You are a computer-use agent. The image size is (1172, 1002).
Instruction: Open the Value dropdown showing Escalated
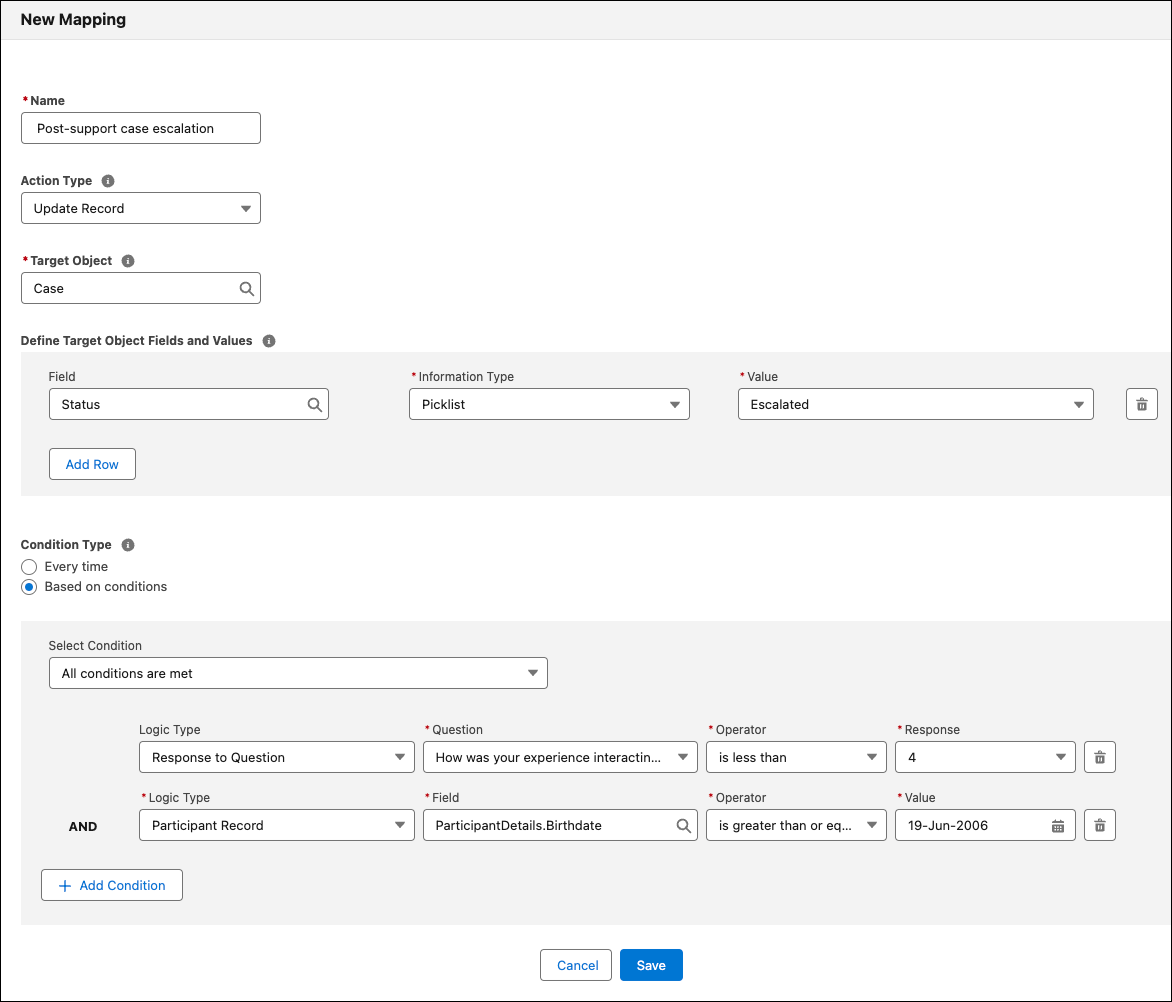916,404
